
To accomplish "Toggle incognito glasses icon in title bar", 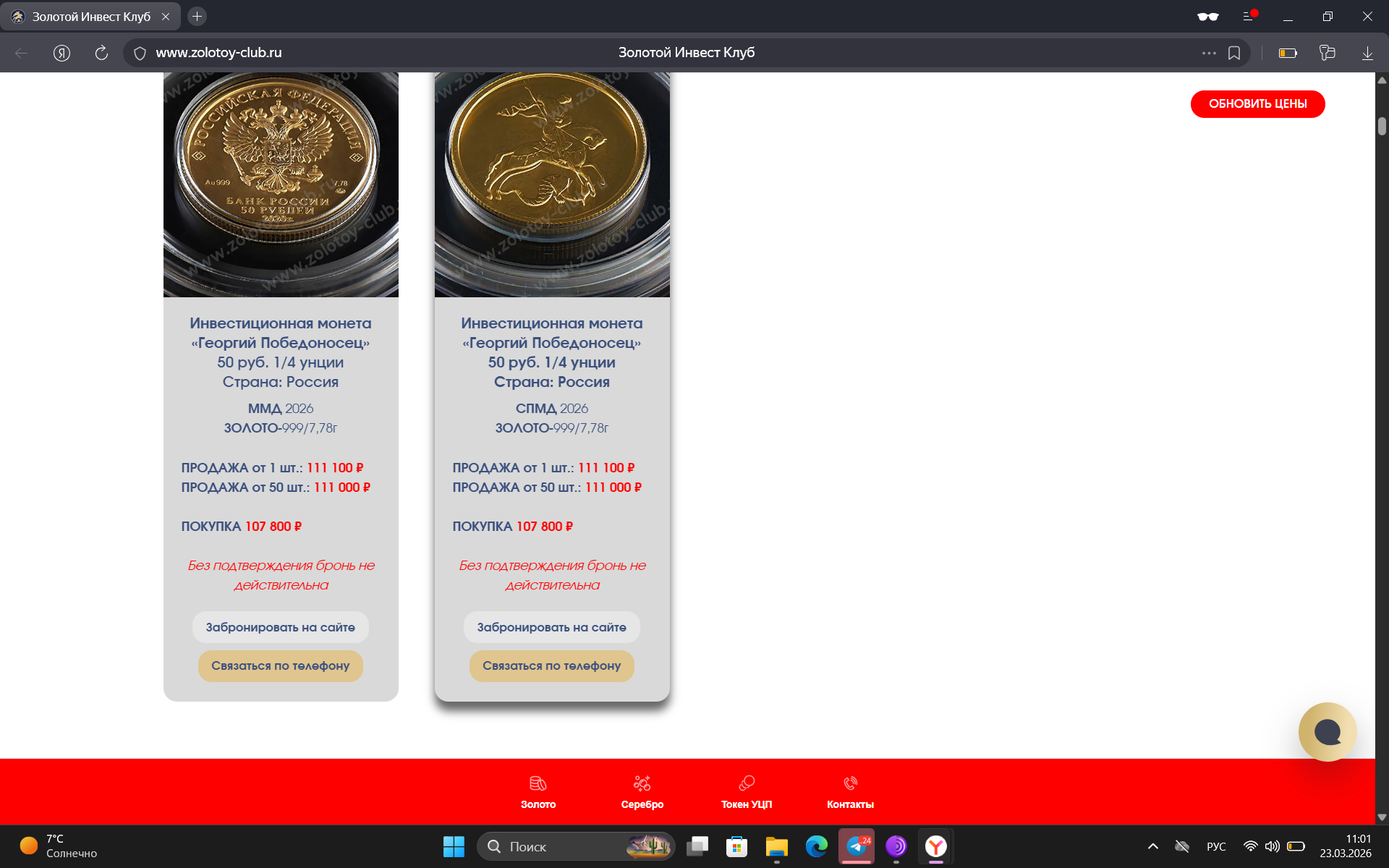I will 1207,16.
